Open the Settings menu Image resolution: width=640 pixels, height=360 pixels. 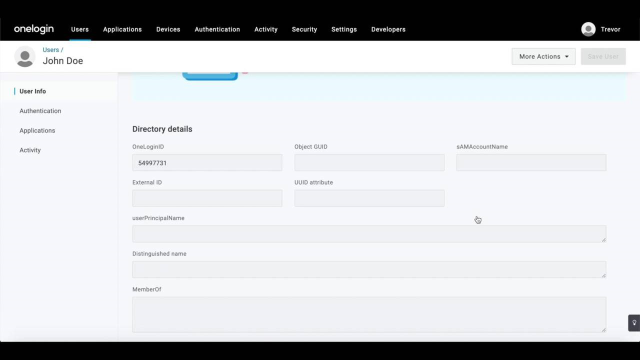click(344, 29)
